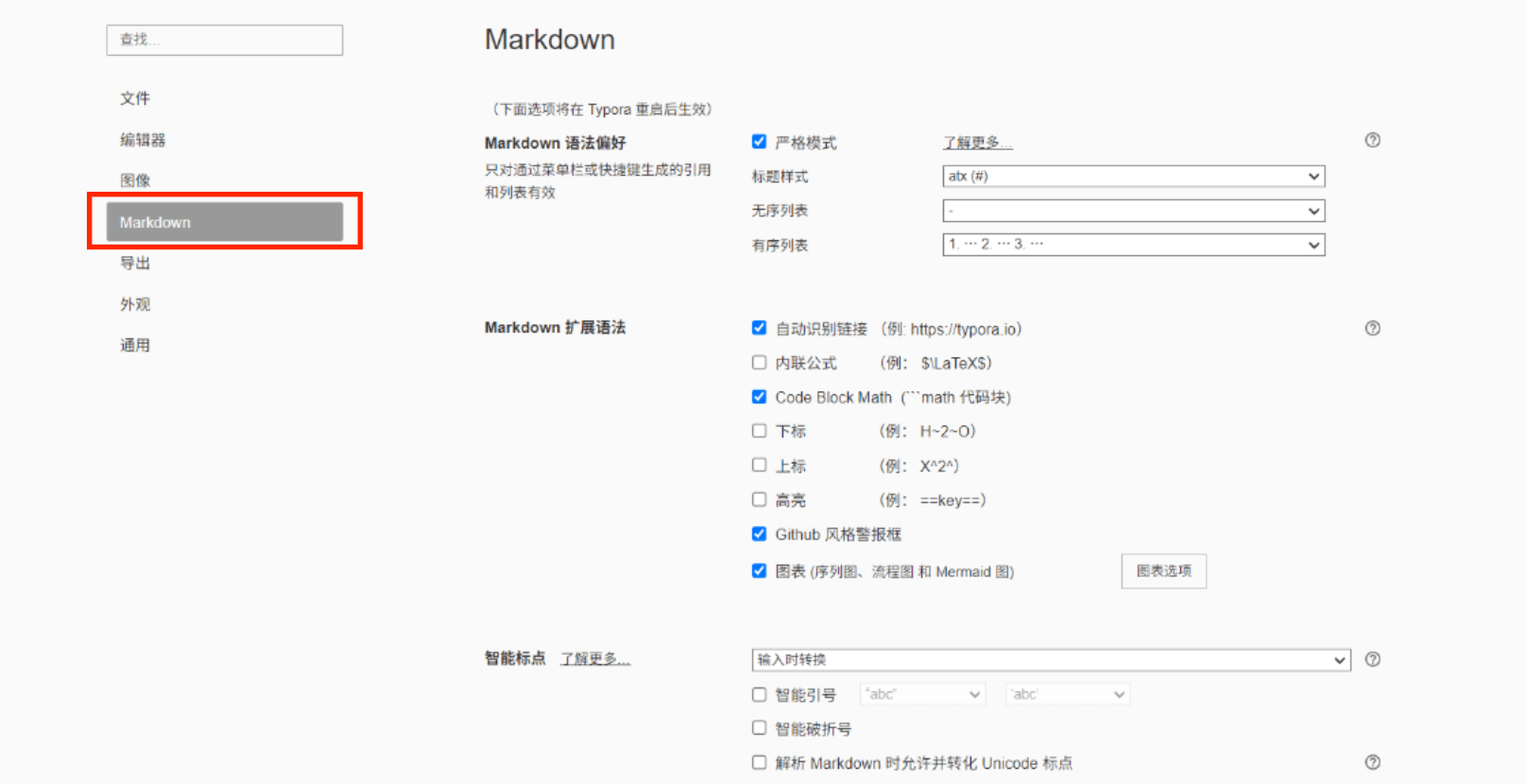1526x784 pixels.
Task: Disable the Github 风格警报框 checkbox
Action: (x=759, y=534)
